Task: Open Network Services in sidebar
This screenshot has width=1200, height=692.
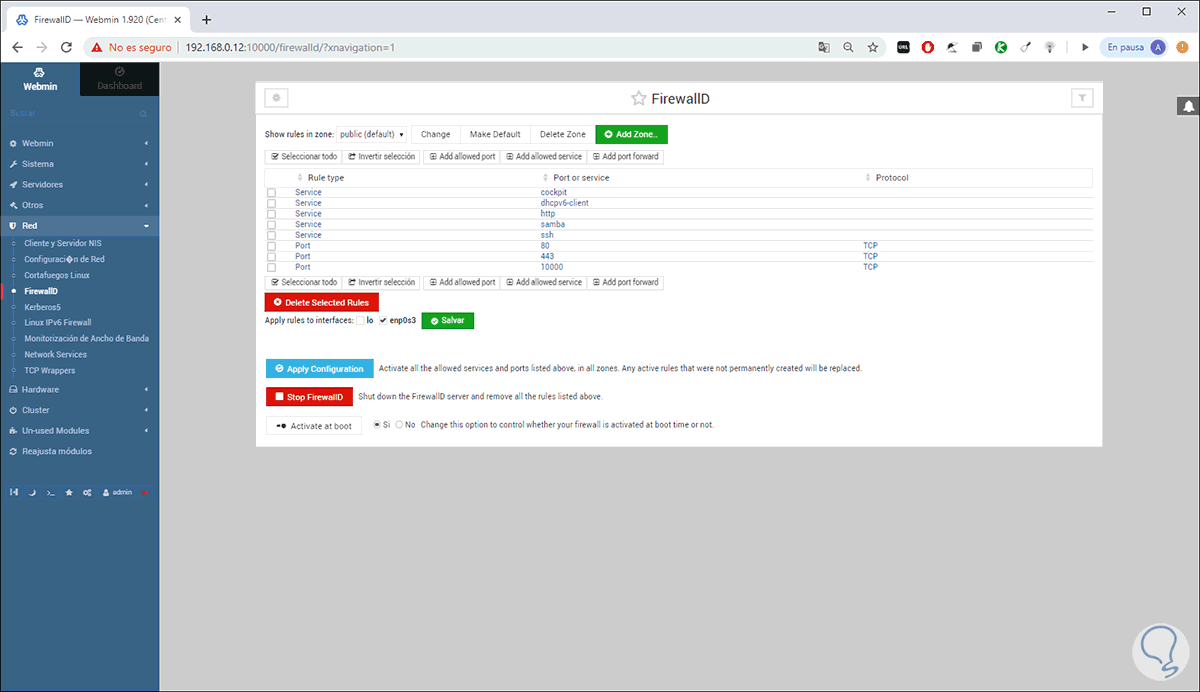Action: 56,355
